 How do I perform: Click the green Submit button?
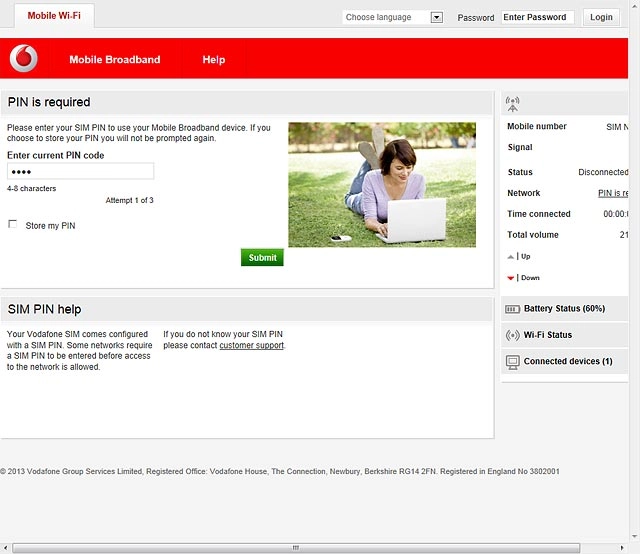click(x=262, y=258)
